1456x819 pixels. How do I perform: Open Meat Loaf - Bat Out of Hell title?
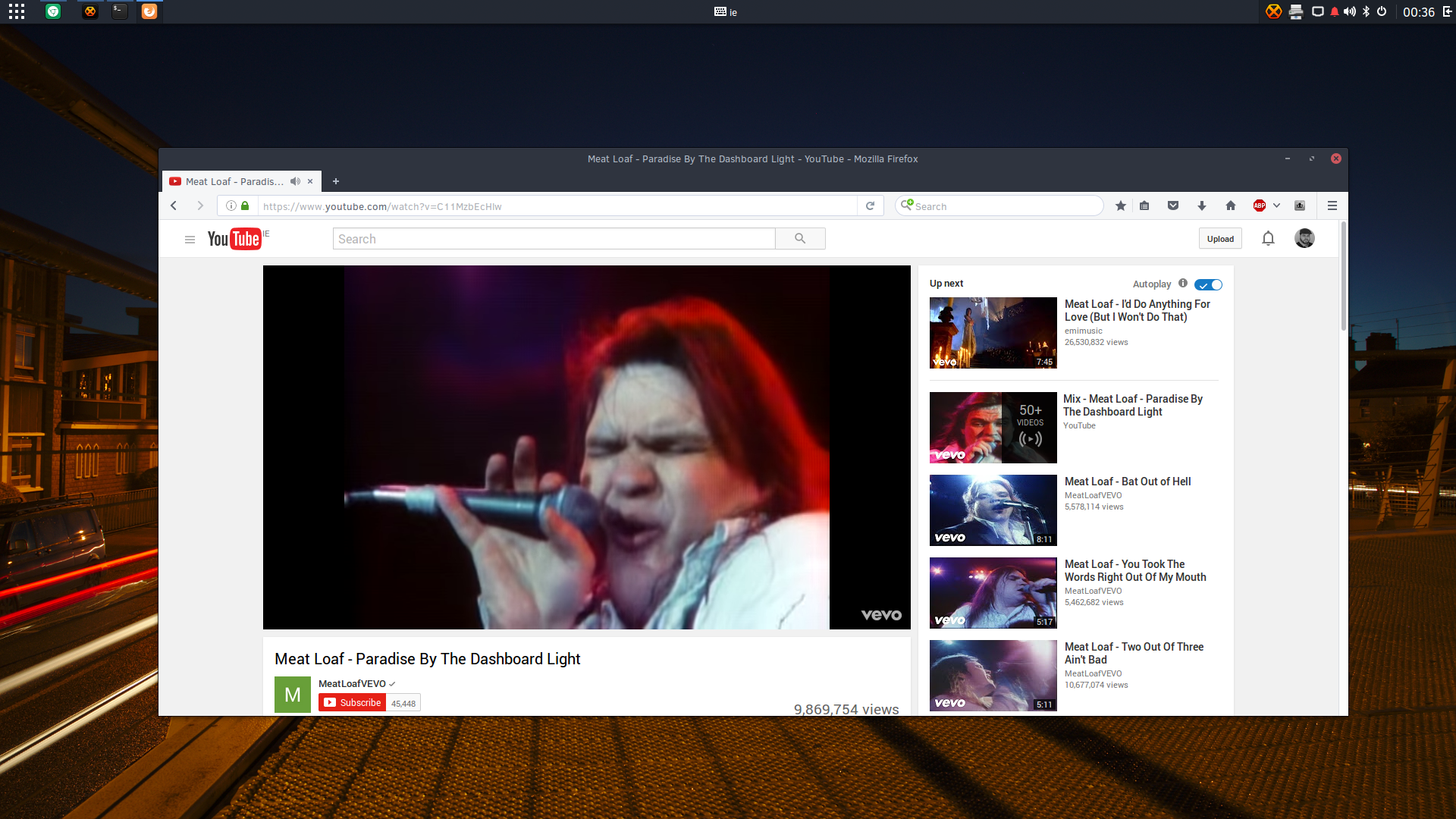pos(1128,482)
